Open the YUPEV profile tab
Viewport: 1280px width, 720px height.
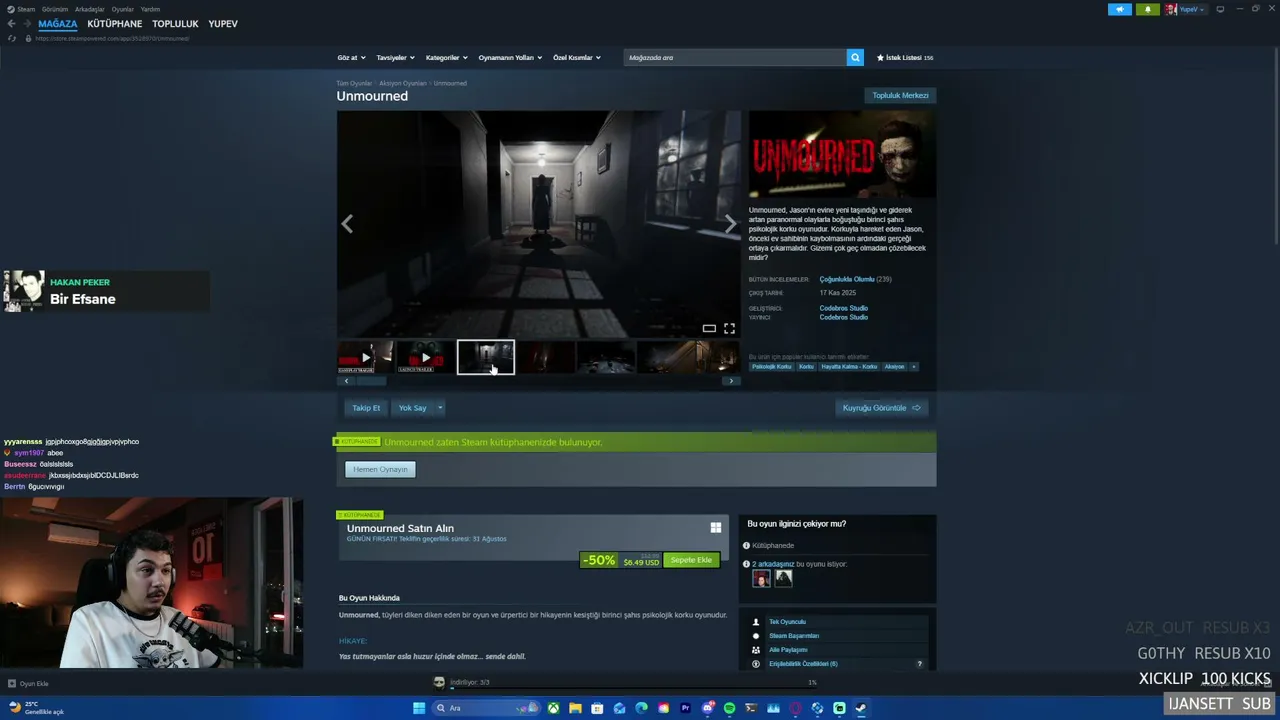pos(223,24)
